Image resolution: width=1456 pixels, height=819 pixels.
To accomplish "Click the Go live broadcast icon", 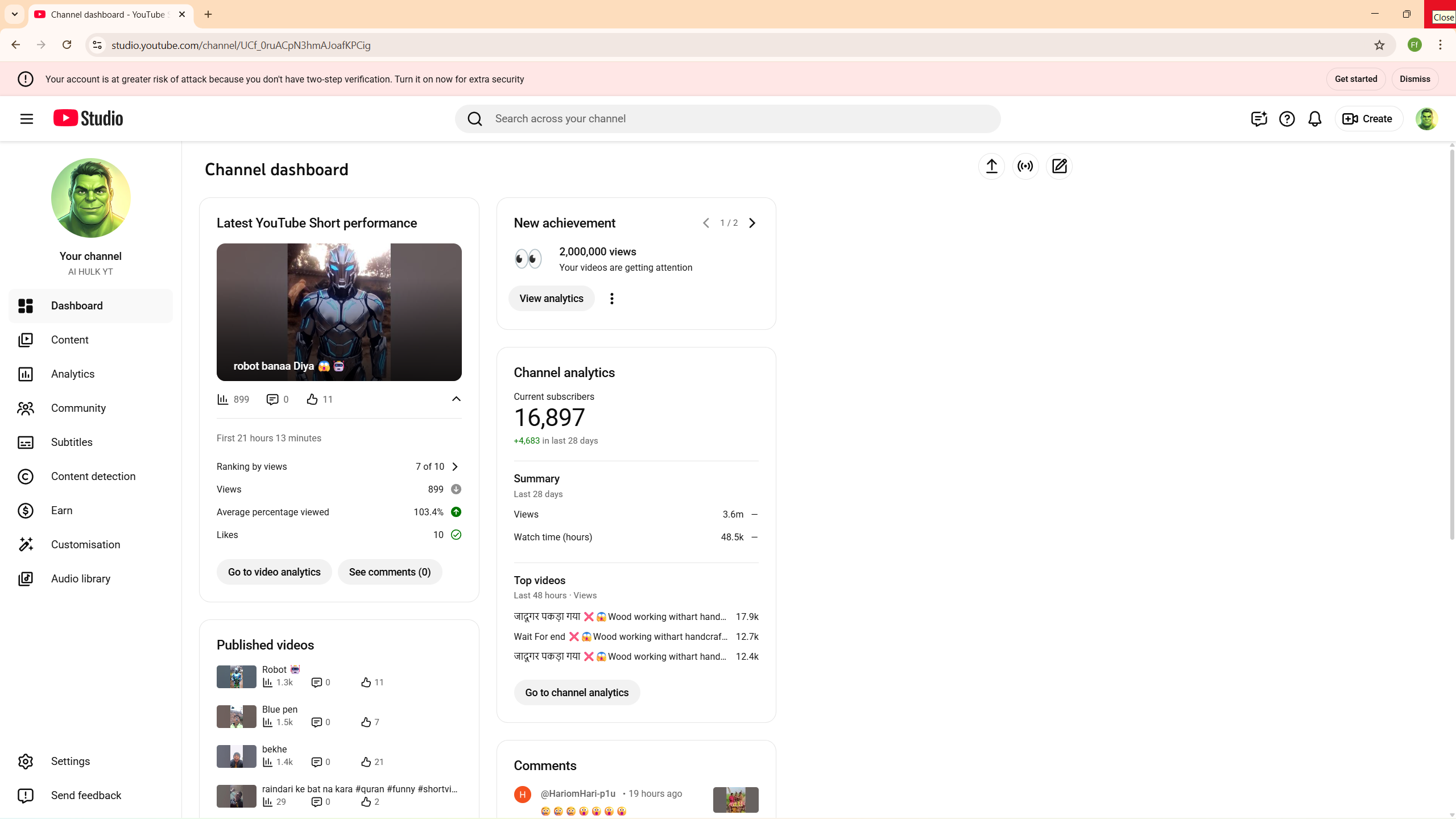I will coord(1025,166).
